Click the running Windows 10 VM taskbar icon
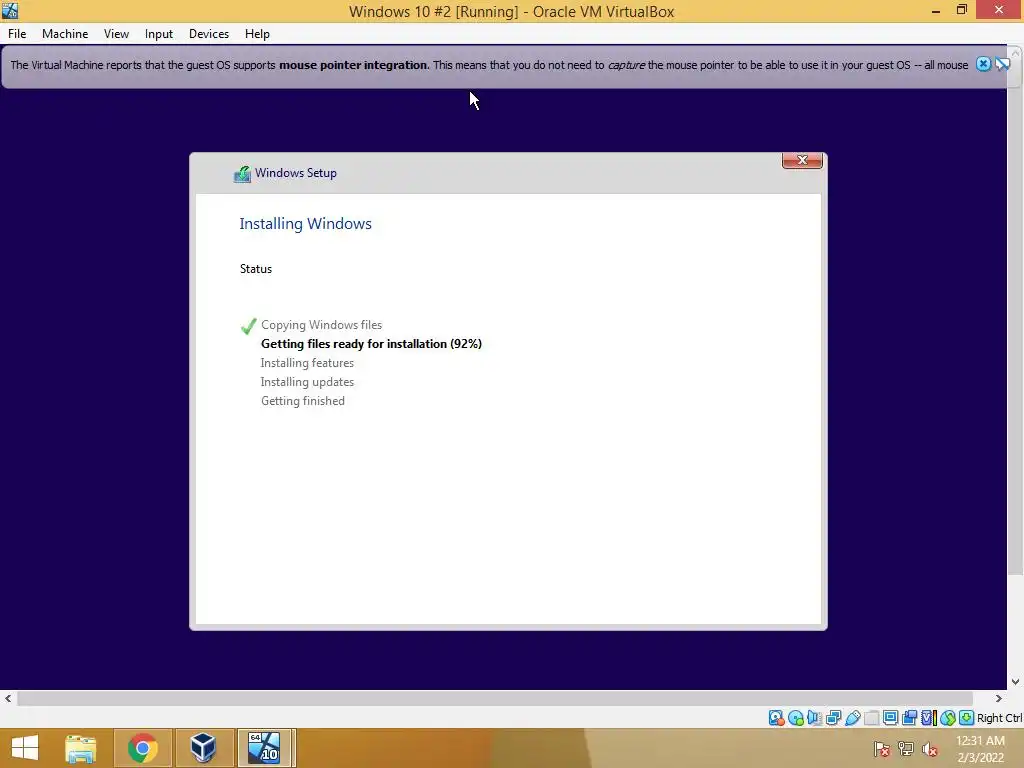 coord(265,748)
